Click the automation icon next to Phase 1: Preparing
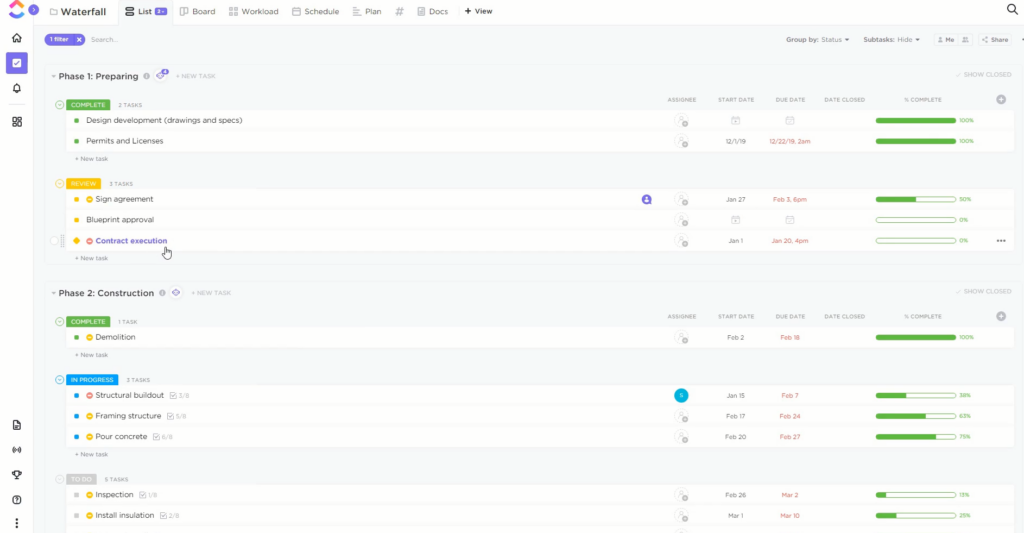 pyautogui.click(x=161, y=75)
